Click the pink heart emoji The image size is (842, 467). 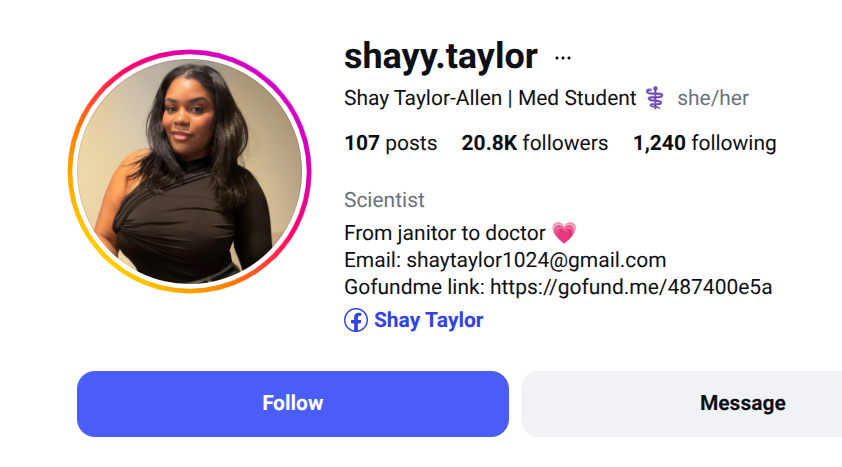click(x=564, y=233)
